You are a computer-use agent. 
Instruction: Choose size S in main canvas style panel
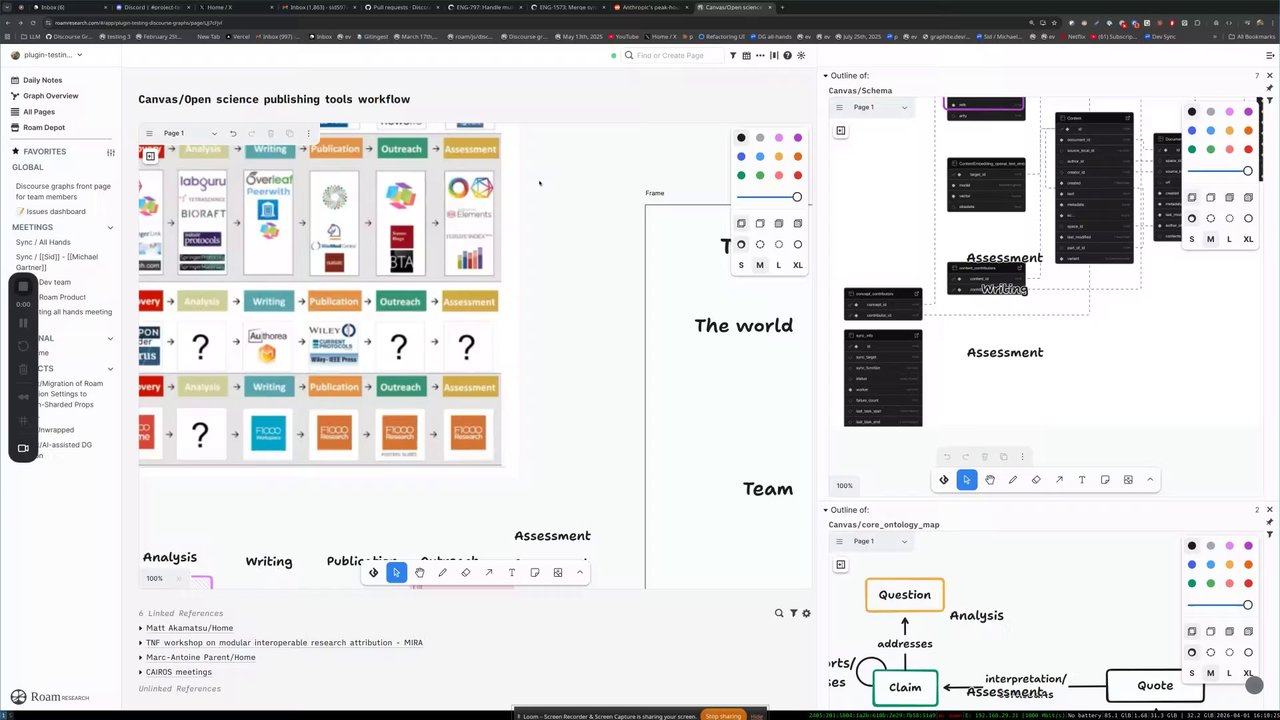[x=741, y=265]
